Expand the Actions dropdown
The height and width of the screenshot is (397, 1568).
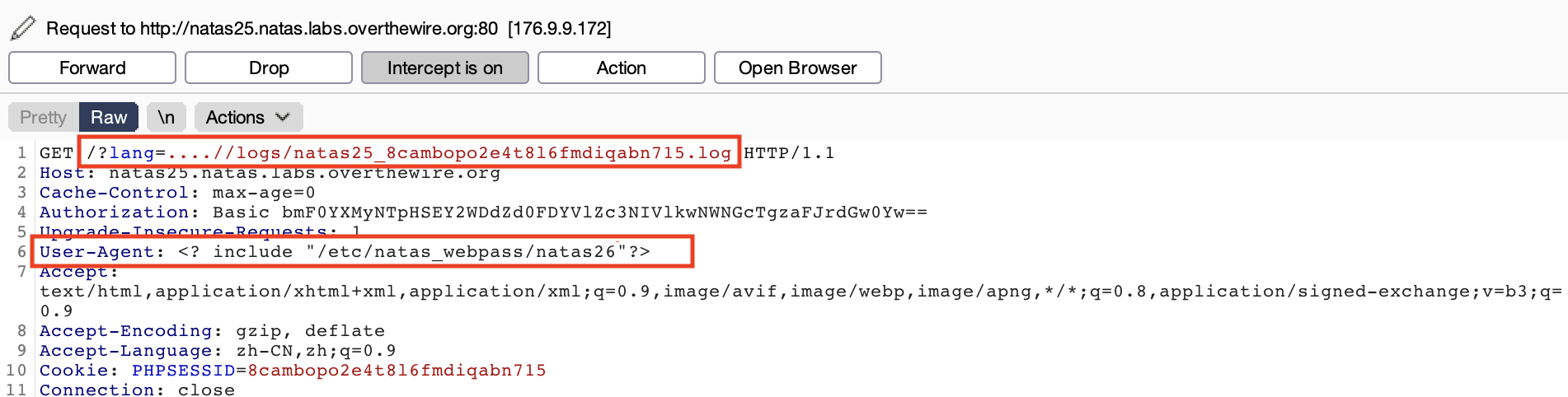(x=248, y=117)
